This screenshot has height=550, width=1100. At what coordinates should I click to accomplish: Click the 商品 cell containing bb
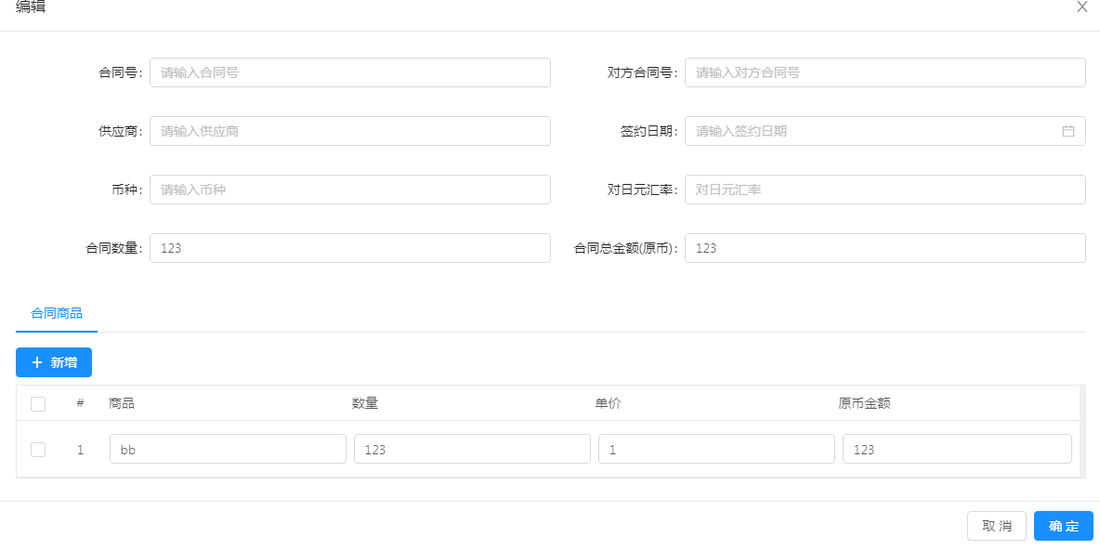pos(228,449)
